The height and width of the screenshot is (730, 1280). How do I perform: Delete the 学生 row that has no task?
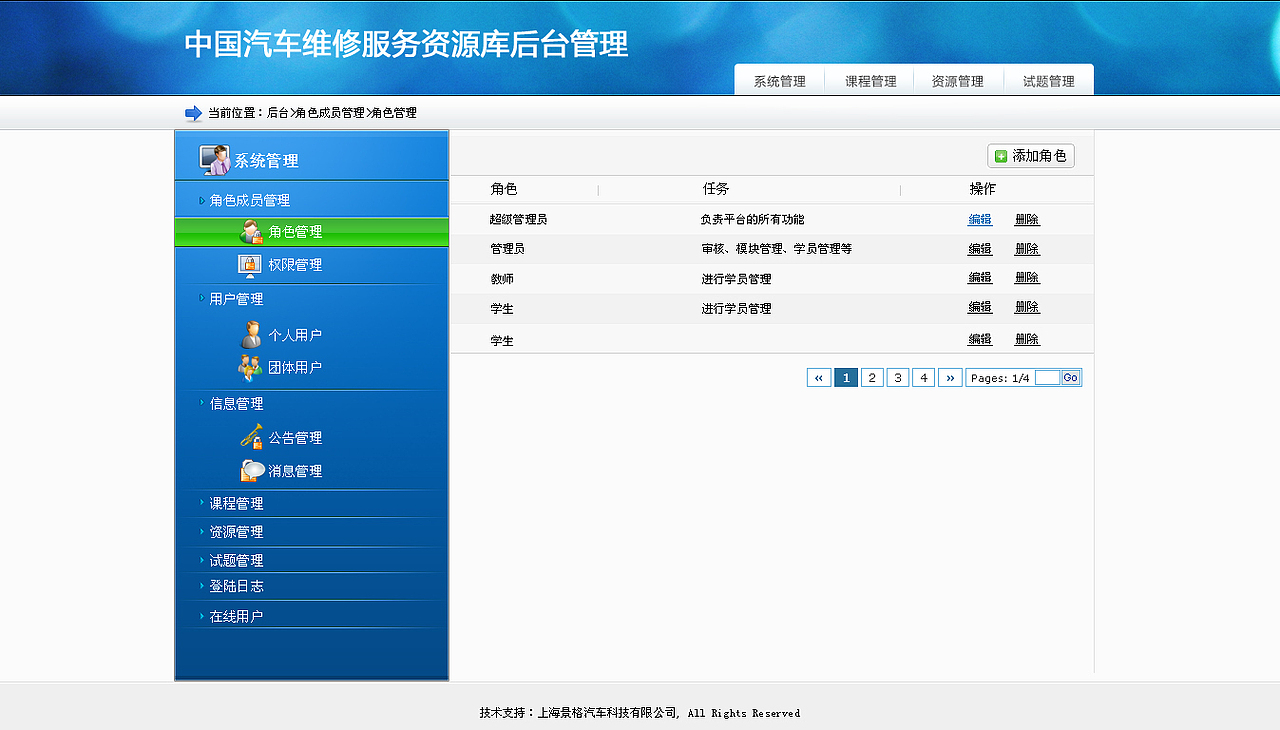coord(1027,339)
